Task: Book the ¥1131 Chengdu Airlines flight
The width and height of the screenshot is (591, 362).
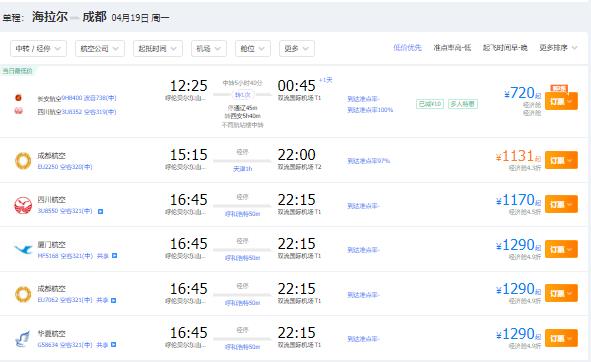Action: coord(561,160)
